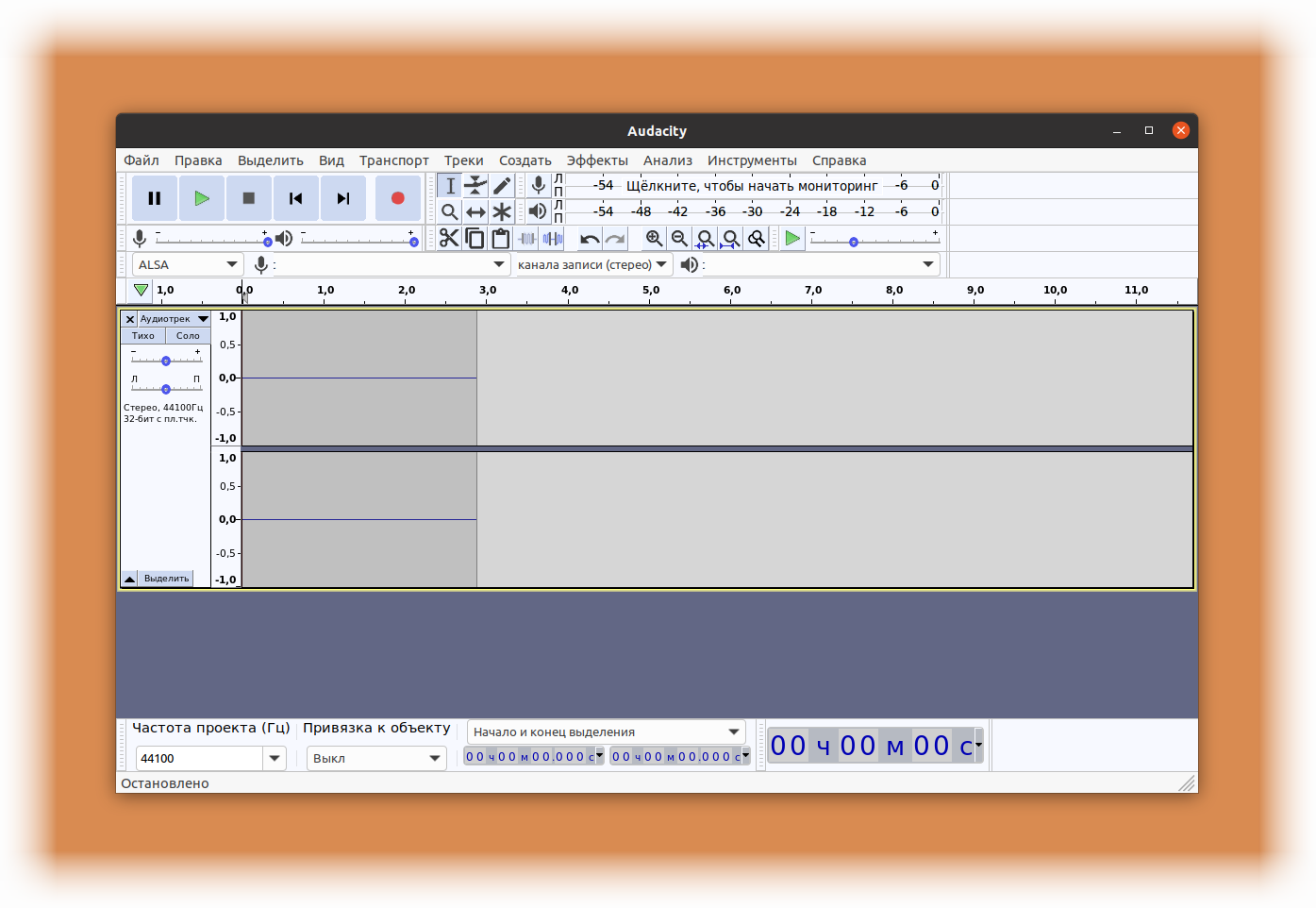The height and width of the screenshot is (908, 1316).
Task: Select the Selection (I-beam) tool
Action: pyautogui.click(x=450, y=186)
